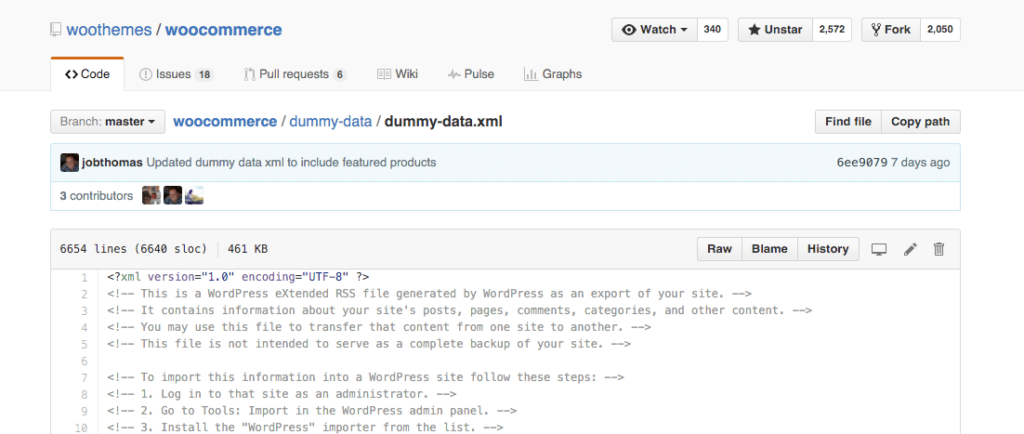Fork the repository

(891, 29)
